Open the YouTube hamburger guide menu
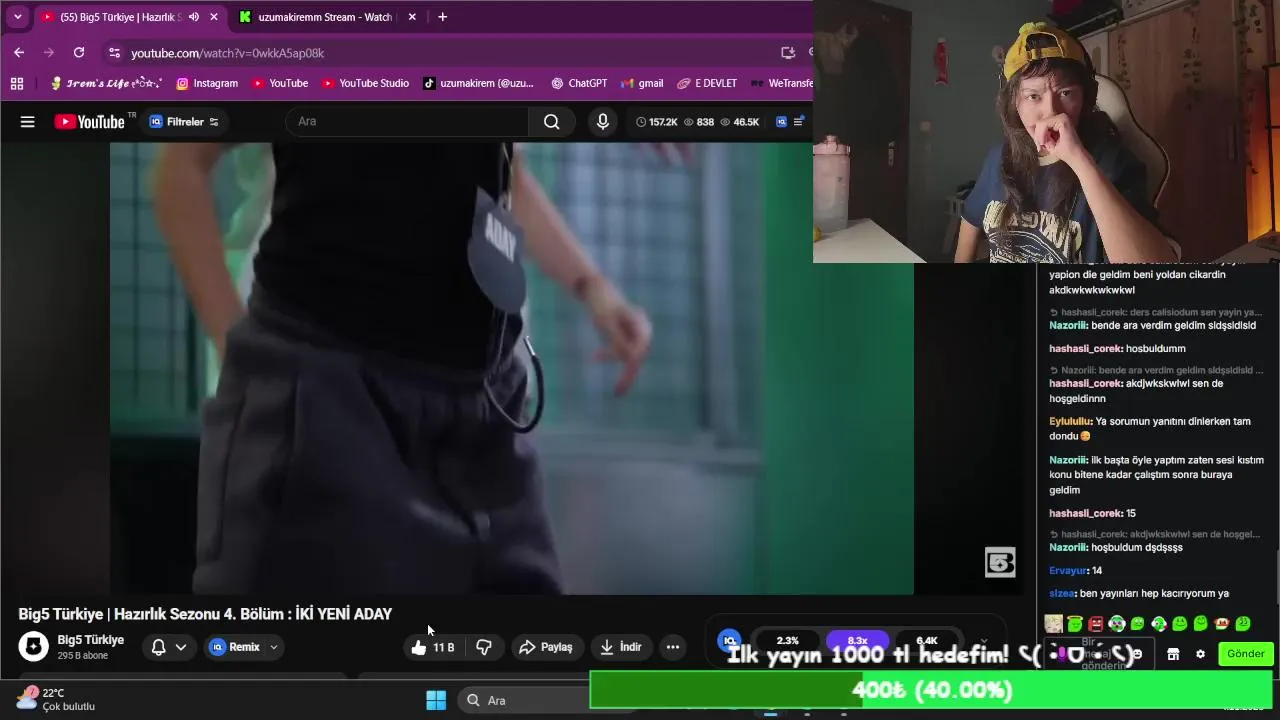 pos(28,122)
